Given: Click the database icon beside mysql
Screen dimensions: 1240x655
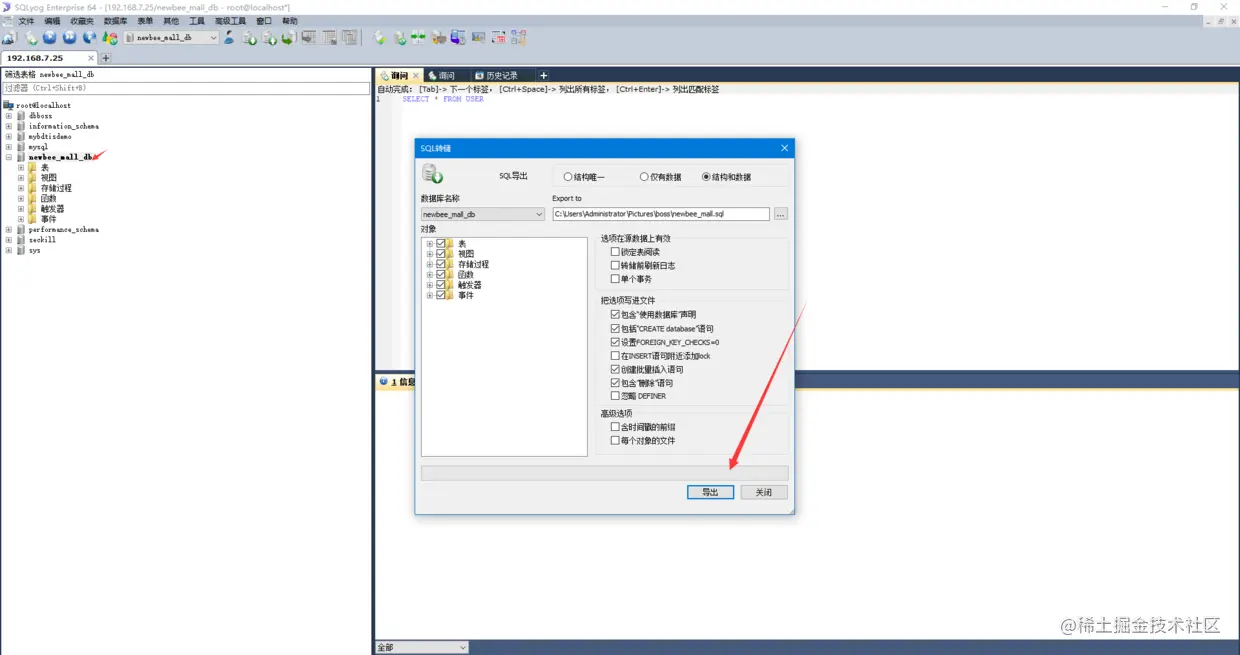Looking at the screenshot, I should point(20,147).
